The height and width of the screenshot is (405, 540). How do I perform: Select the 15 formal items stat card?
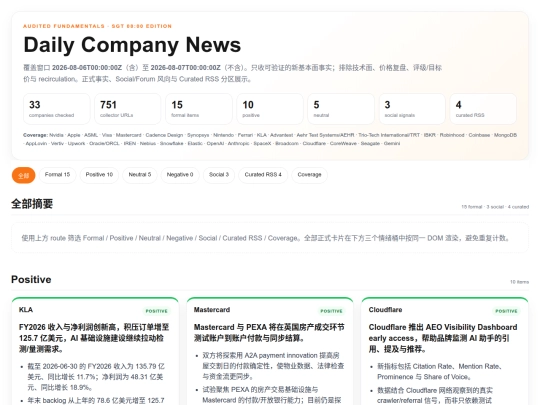point(199,109)
